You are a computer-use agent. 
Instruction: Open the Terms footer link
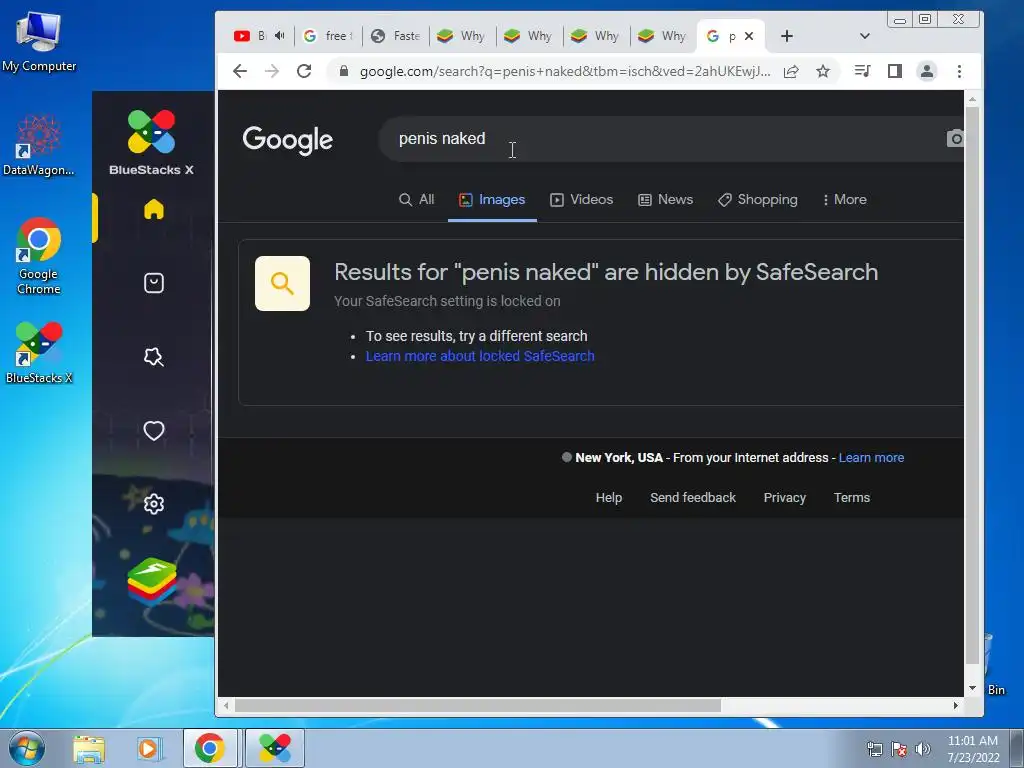[x=852, y=498]
